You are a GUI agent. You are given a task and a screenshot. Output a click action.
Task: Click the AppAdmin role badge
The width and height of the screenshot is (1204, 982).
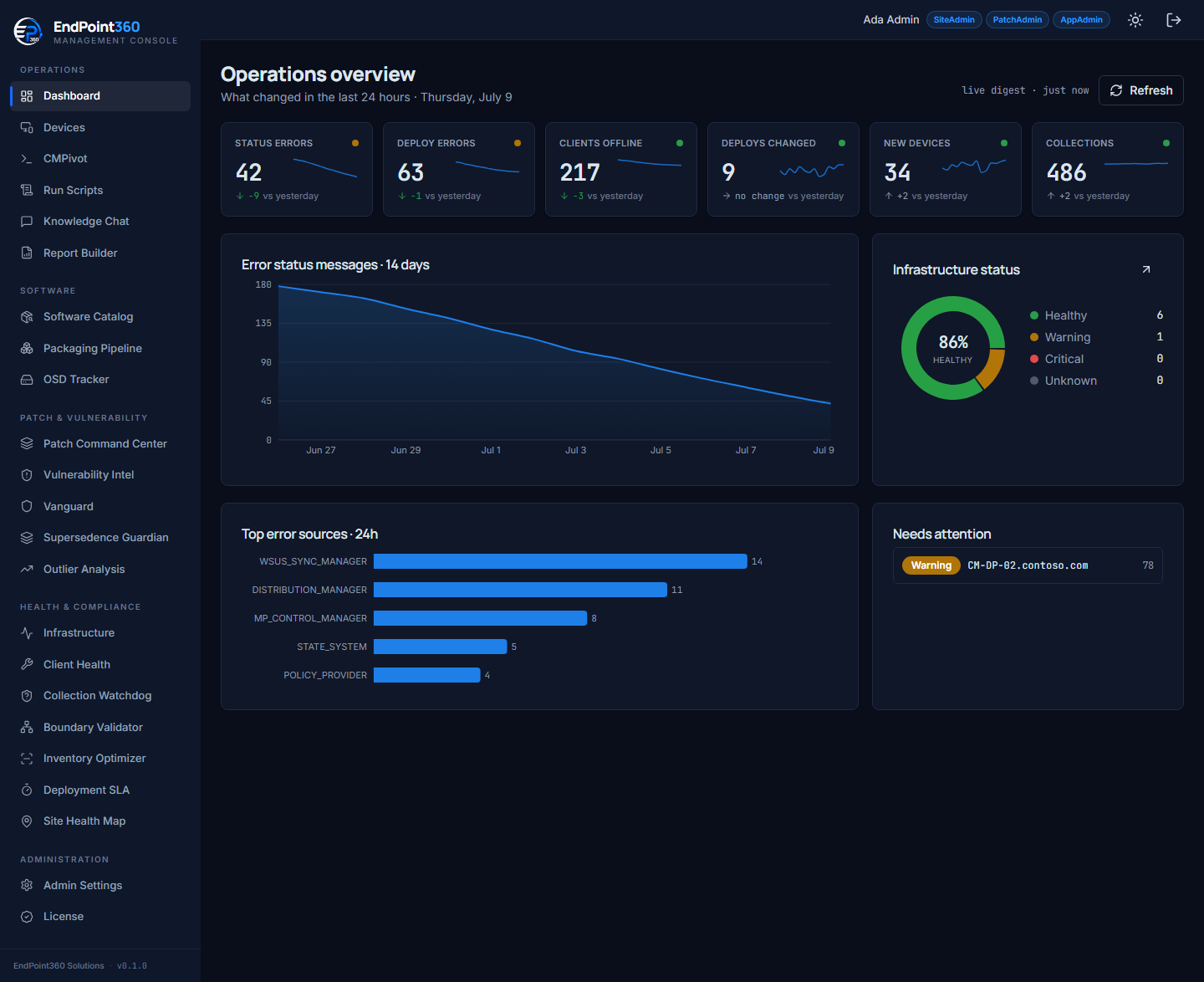point(1081,20)
